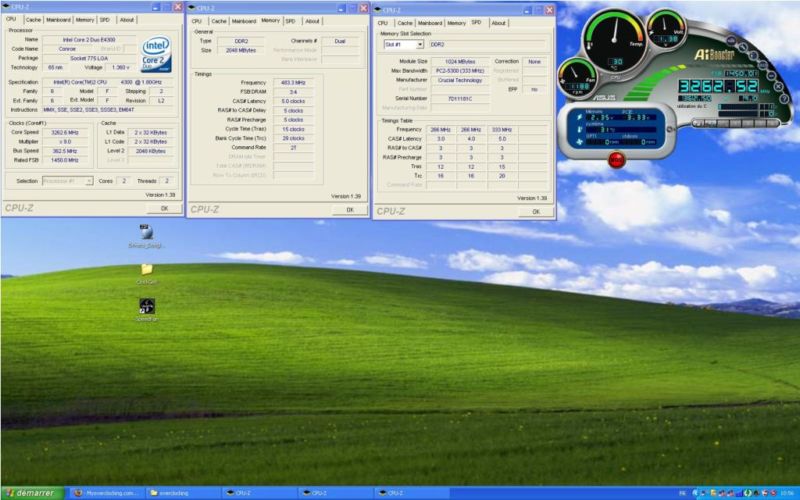This screenshot has height=500, width=800.
Task: Click the Module Size 1024 MBytes field
Action: pos(460,61)
